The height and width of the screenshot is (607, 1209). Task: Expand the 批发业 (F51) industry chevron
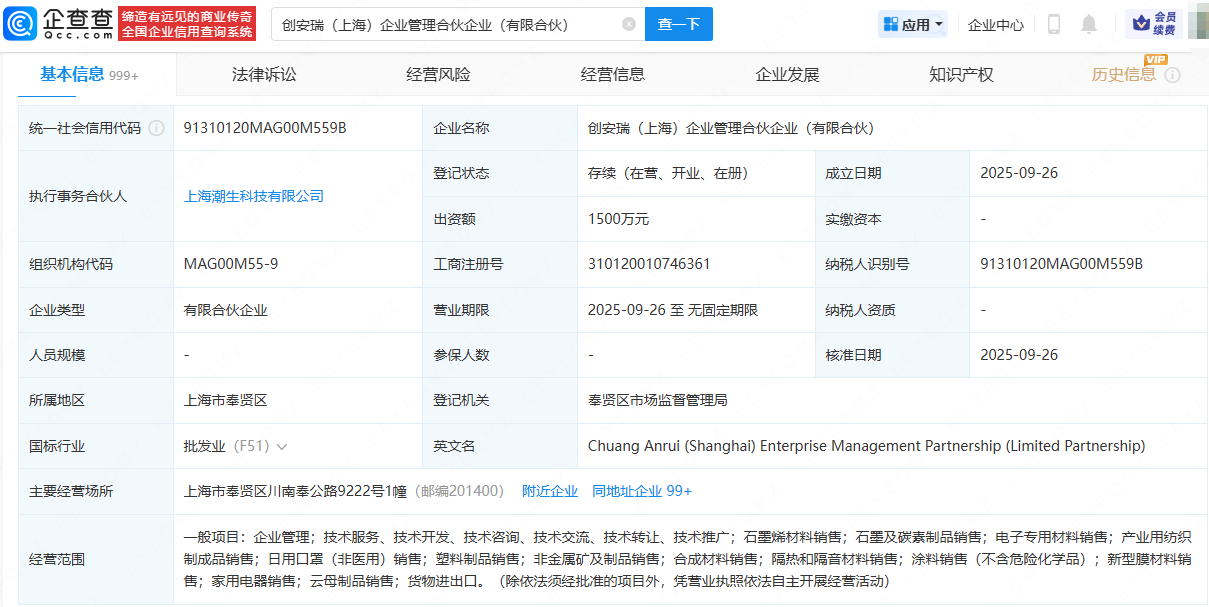click(x=282, y=447)
